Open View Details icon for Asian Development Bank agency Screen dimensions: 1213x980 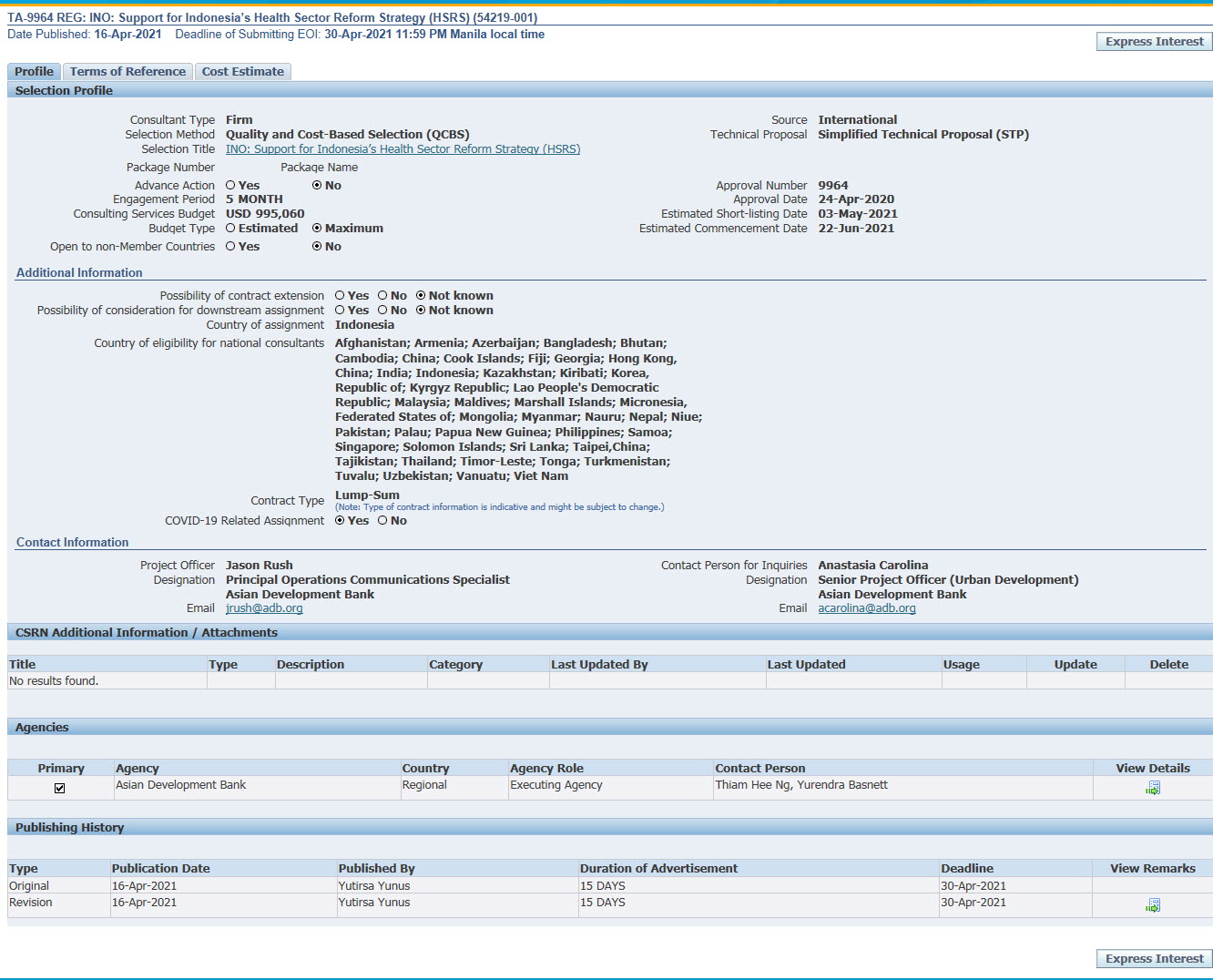1152,788
